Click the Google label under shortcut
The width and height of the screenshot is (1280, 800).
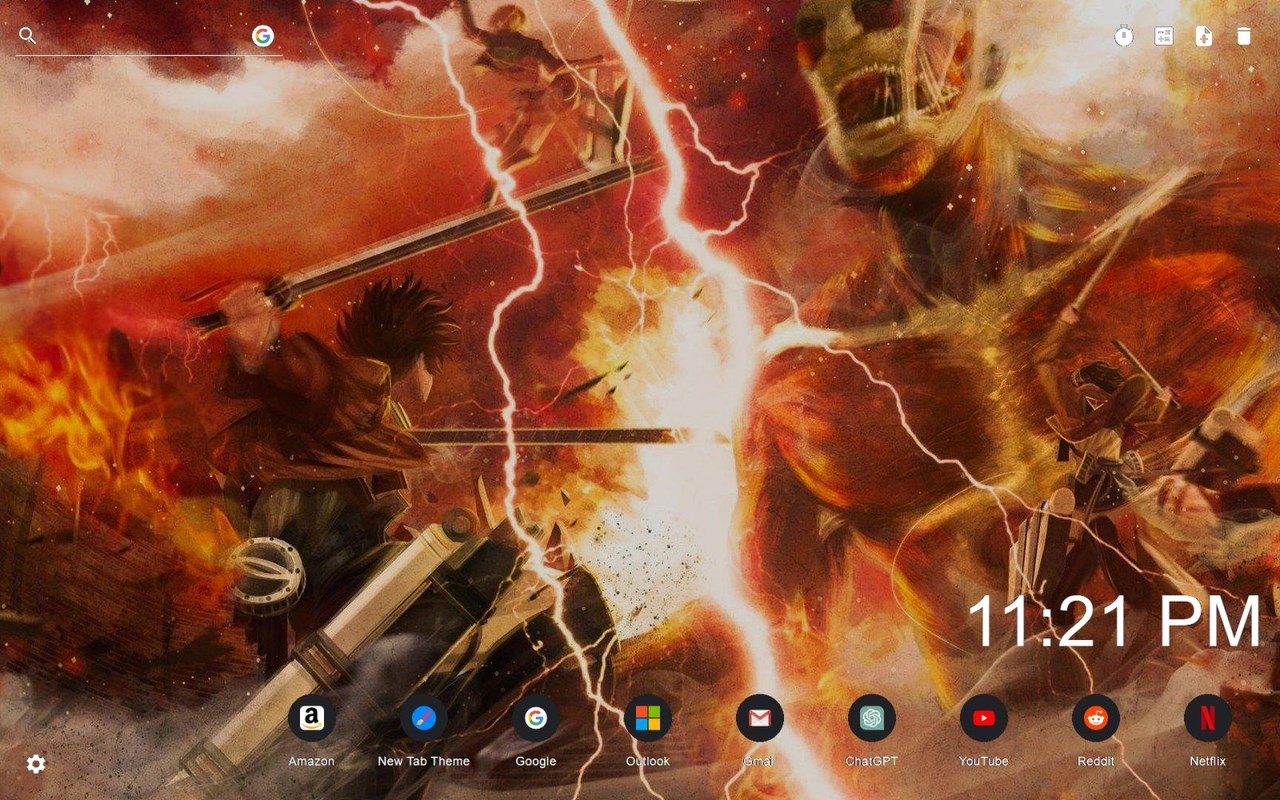[x=536, y=761]
